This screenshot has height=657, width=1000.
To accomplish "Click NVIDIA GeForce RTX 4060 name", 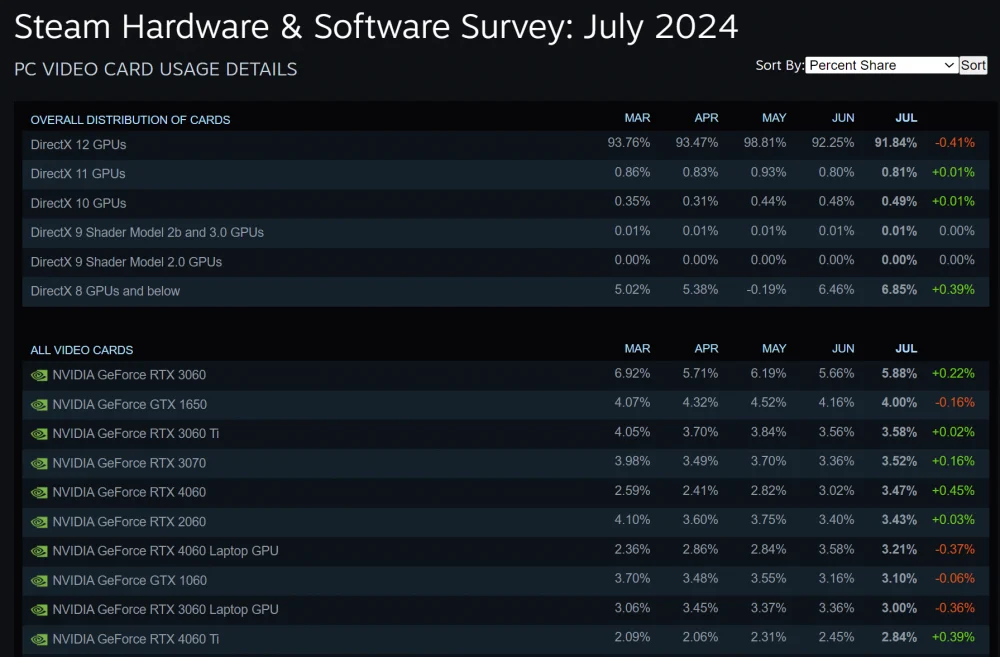I will pos(129,492).
